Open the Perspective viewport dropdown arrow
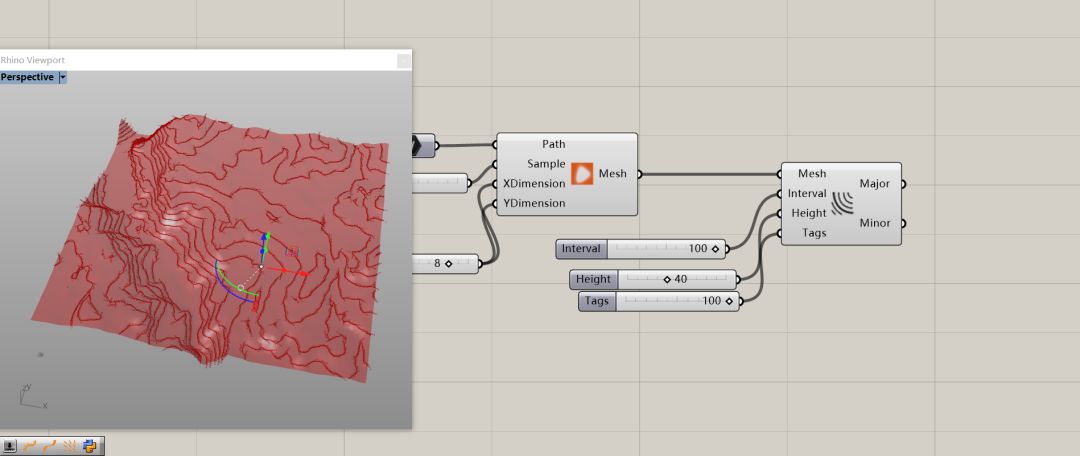Image resolution: width=1080 pixels, height=456 pixels. pos(63,77)
